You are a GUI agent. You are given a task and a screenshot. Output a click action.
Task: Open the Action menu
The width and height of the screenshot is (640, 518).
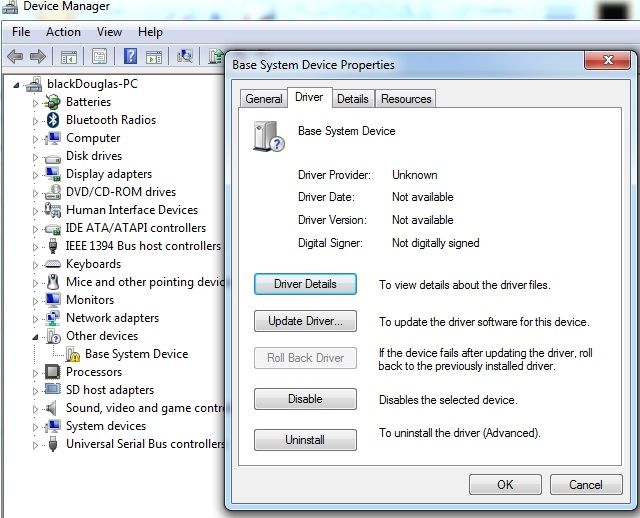[x=63, y=32]
